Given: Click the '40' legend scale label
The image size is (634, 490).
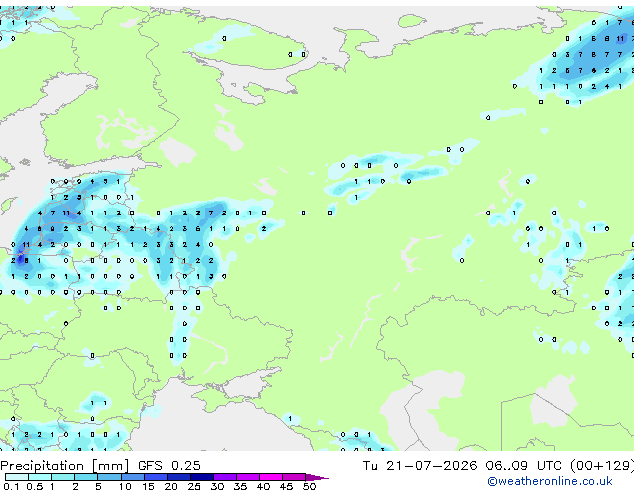Looking at the screenshot, I should (263, 486).
